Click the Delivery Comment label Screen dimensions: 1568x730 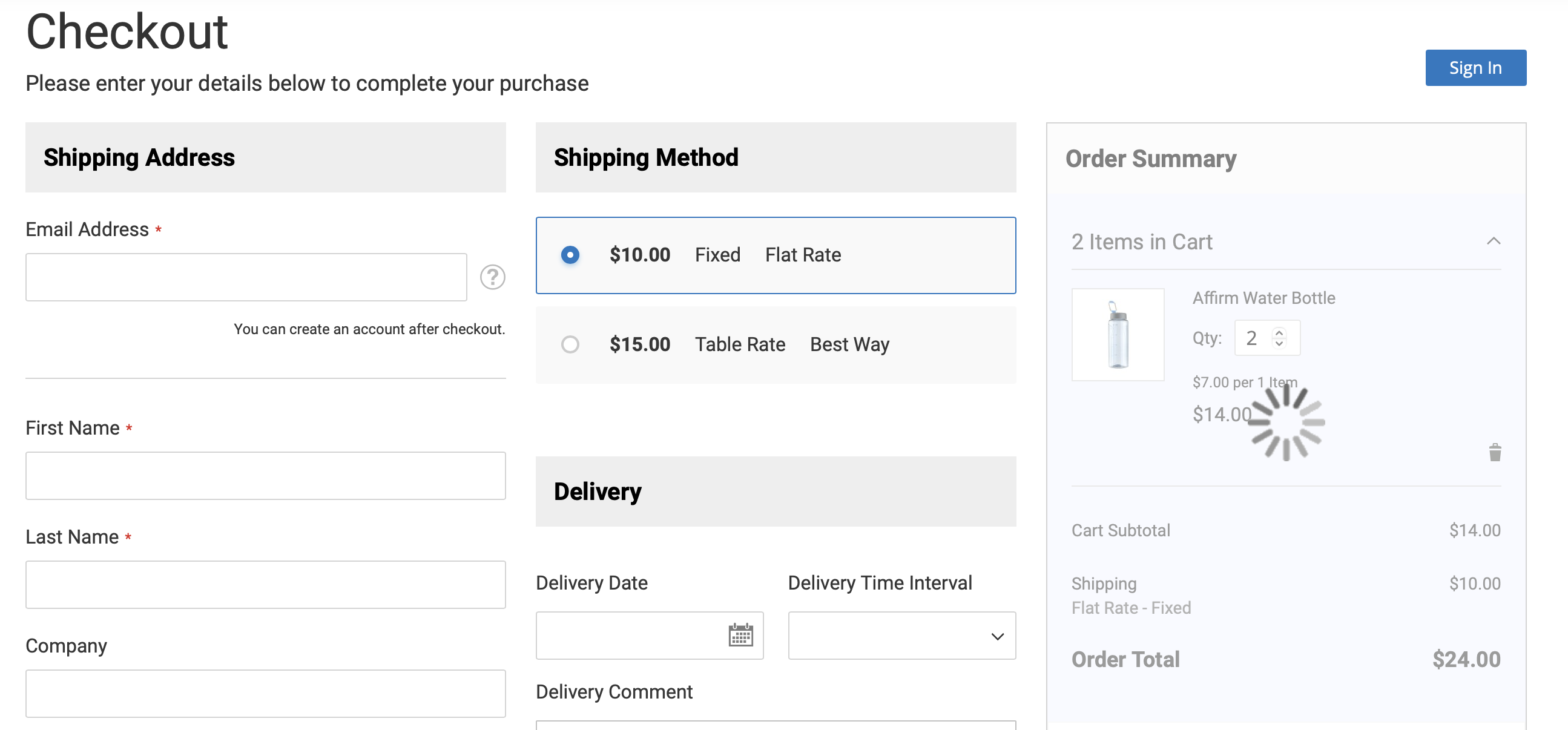[613, 692]
